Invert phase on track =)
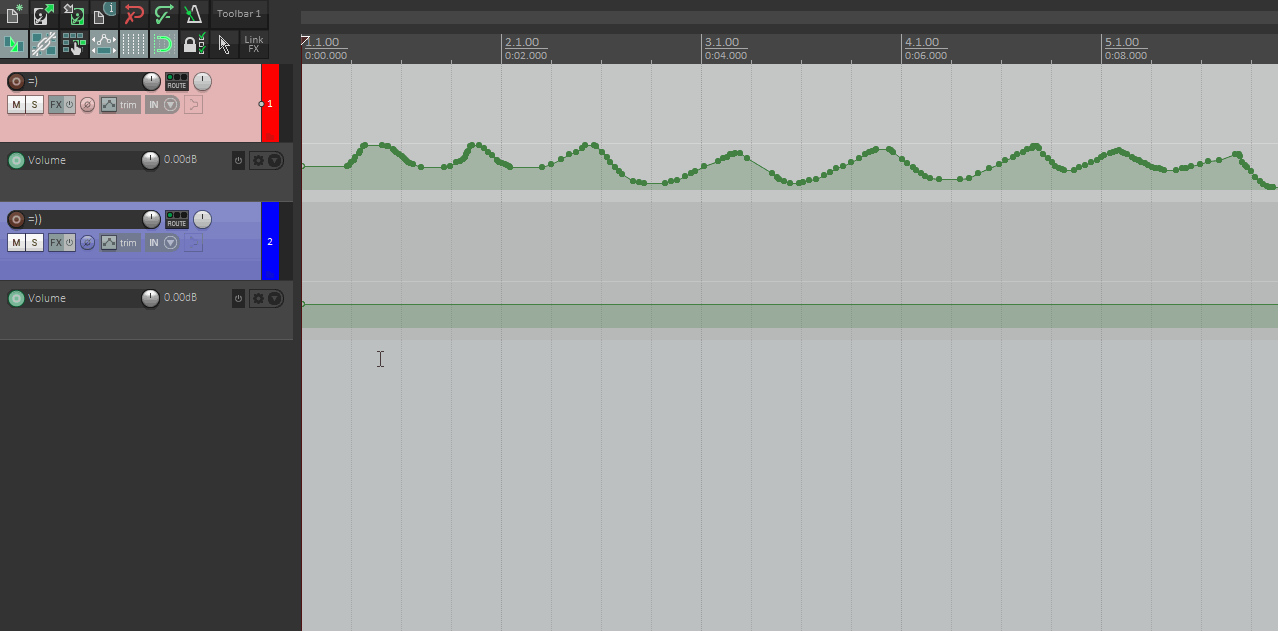 (88, 105)
